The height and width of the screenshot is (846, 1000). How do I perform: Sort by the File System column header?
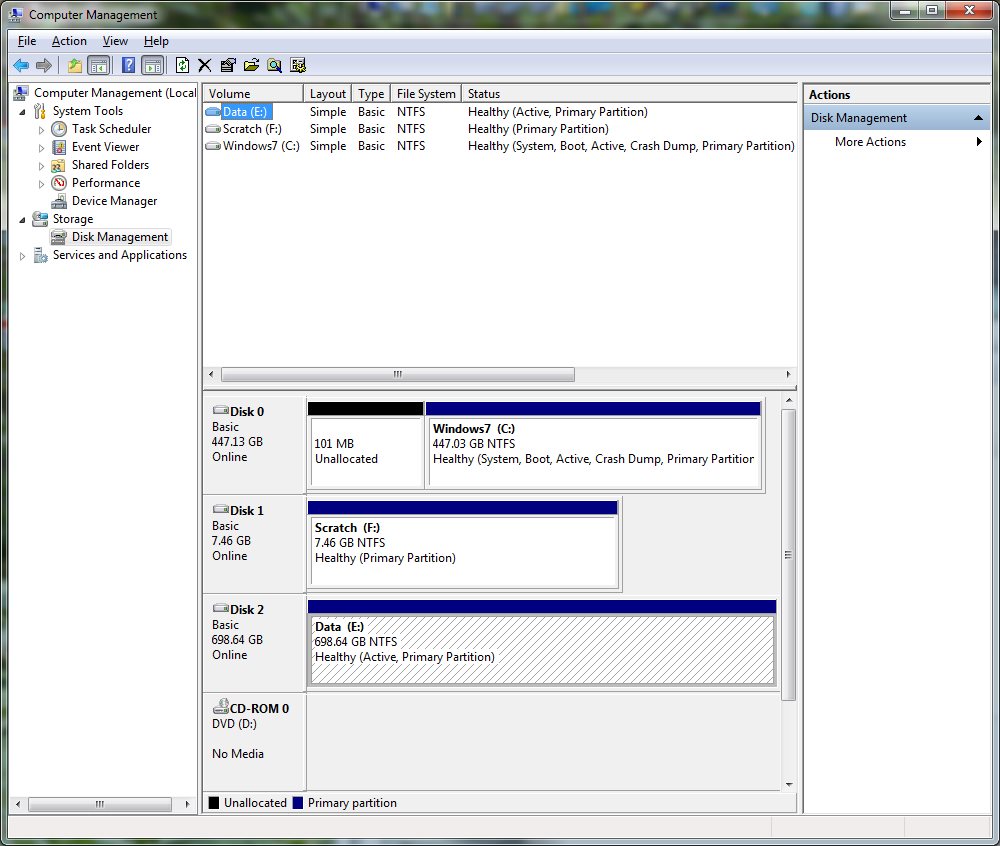(x=426, y=94)
